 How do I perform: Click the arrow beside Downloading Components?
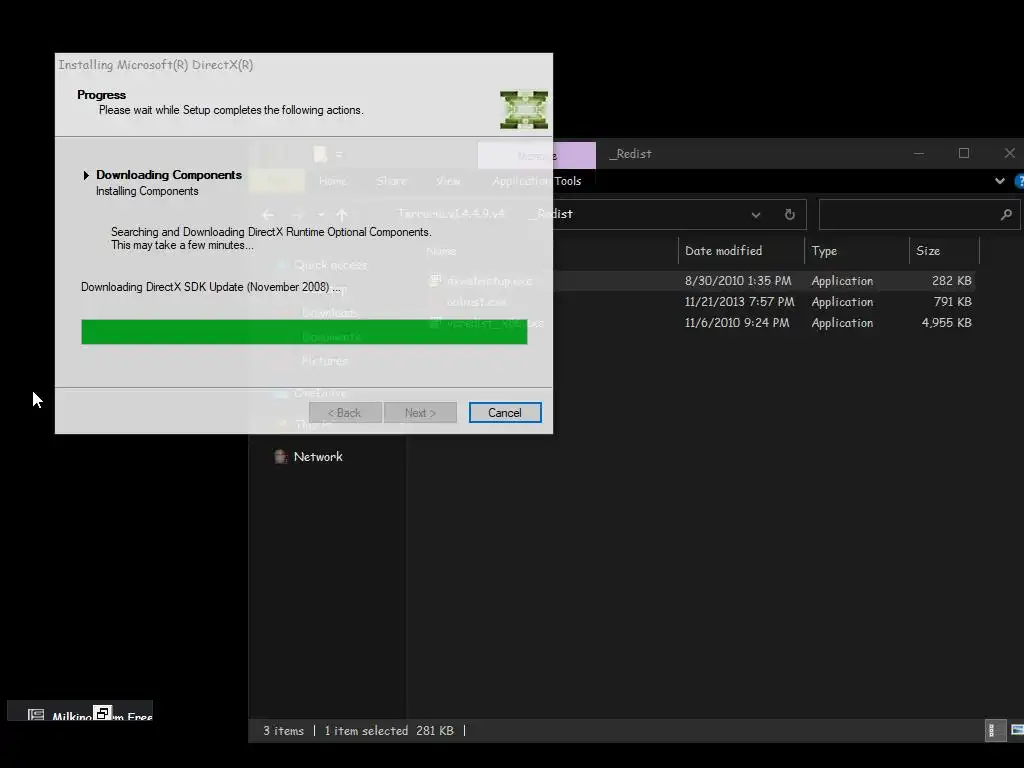pyautogui.click(x=86, y=175)
